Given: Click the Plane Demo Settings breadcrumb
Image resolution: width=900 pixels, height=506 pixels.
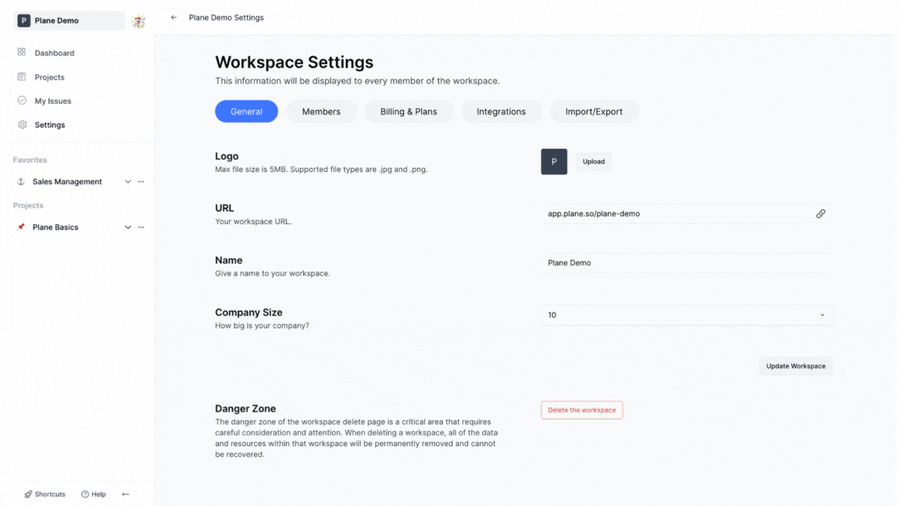Looking at the screenshot, I should (x=226, y=18).
